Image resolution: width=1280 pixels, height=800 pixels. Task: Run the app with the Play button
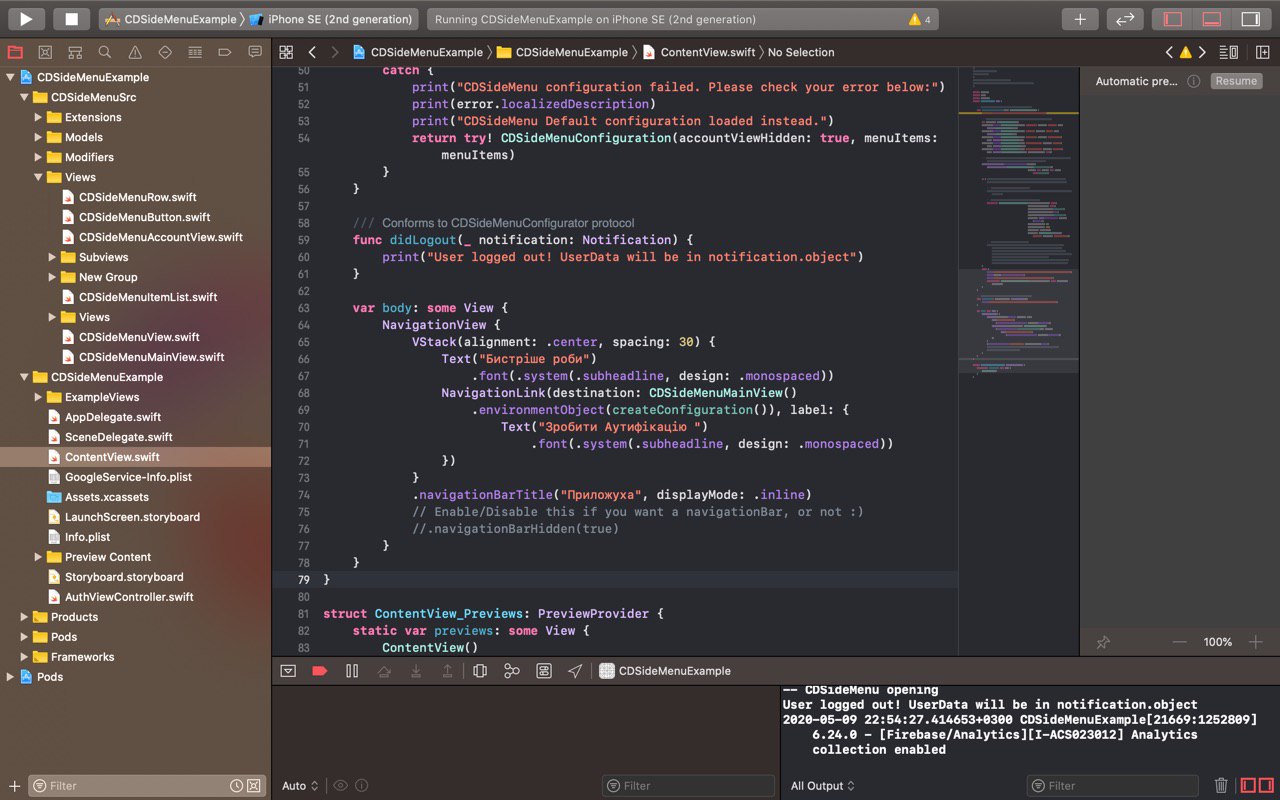coord(26,19)
